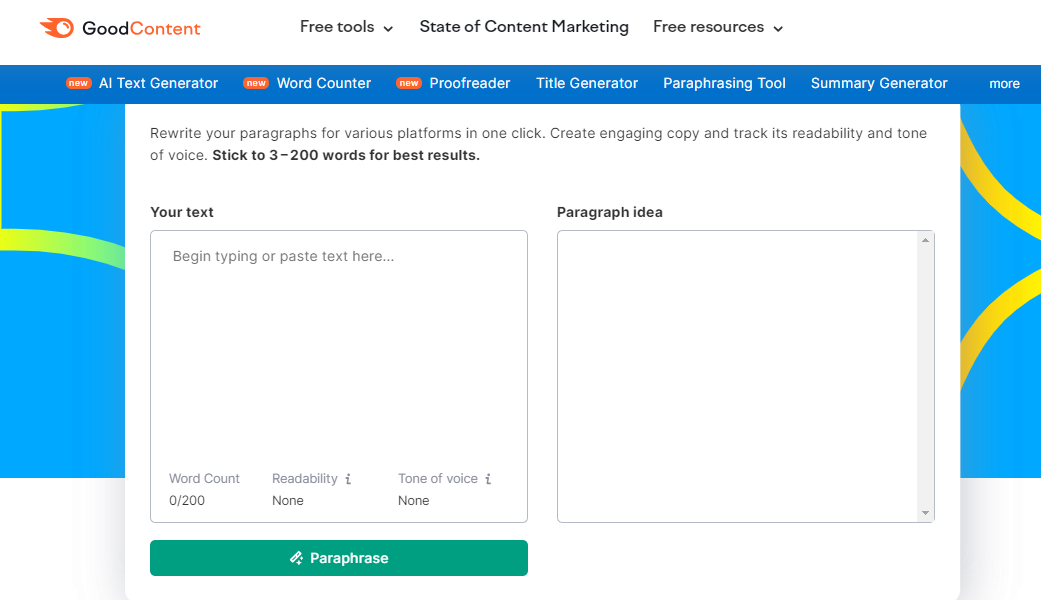Open the Title Generator tool
The image size is (1041, 600).
pyautogui.click(x=586, y=84)
